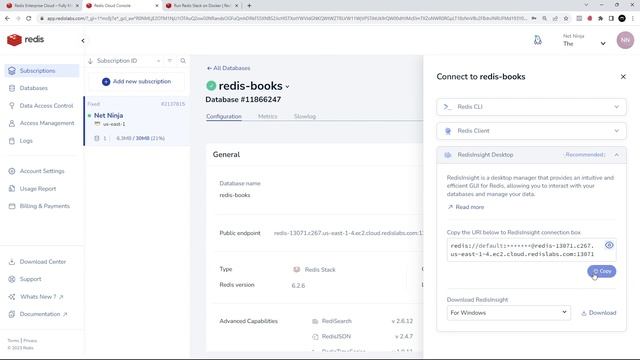This screenshot has height=360, width=640.
Task: Click the public endpoint address text
Action: (348, 233)
